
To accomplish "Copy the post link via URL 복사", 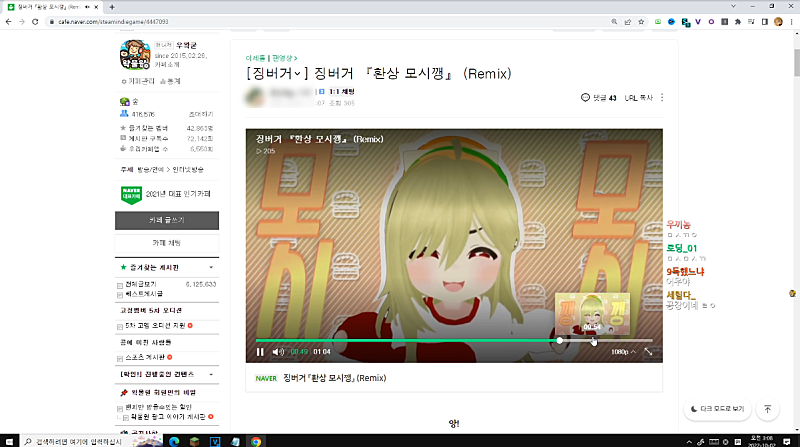I will pos(638,97).
